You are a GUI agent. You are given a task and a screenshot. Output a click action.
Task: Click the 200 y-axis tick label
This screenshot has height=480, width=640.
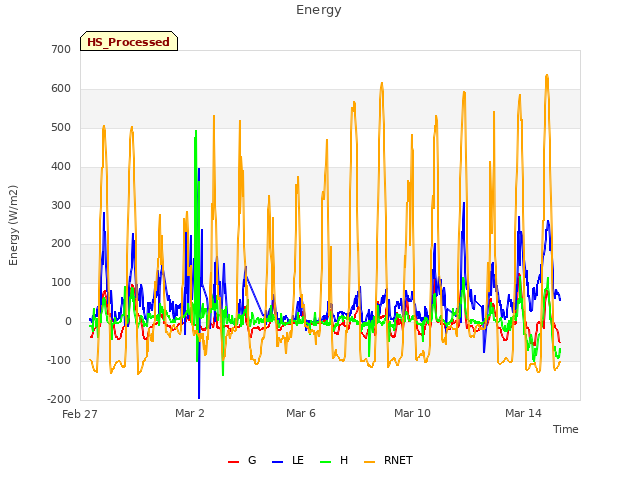tap(61, 244)
